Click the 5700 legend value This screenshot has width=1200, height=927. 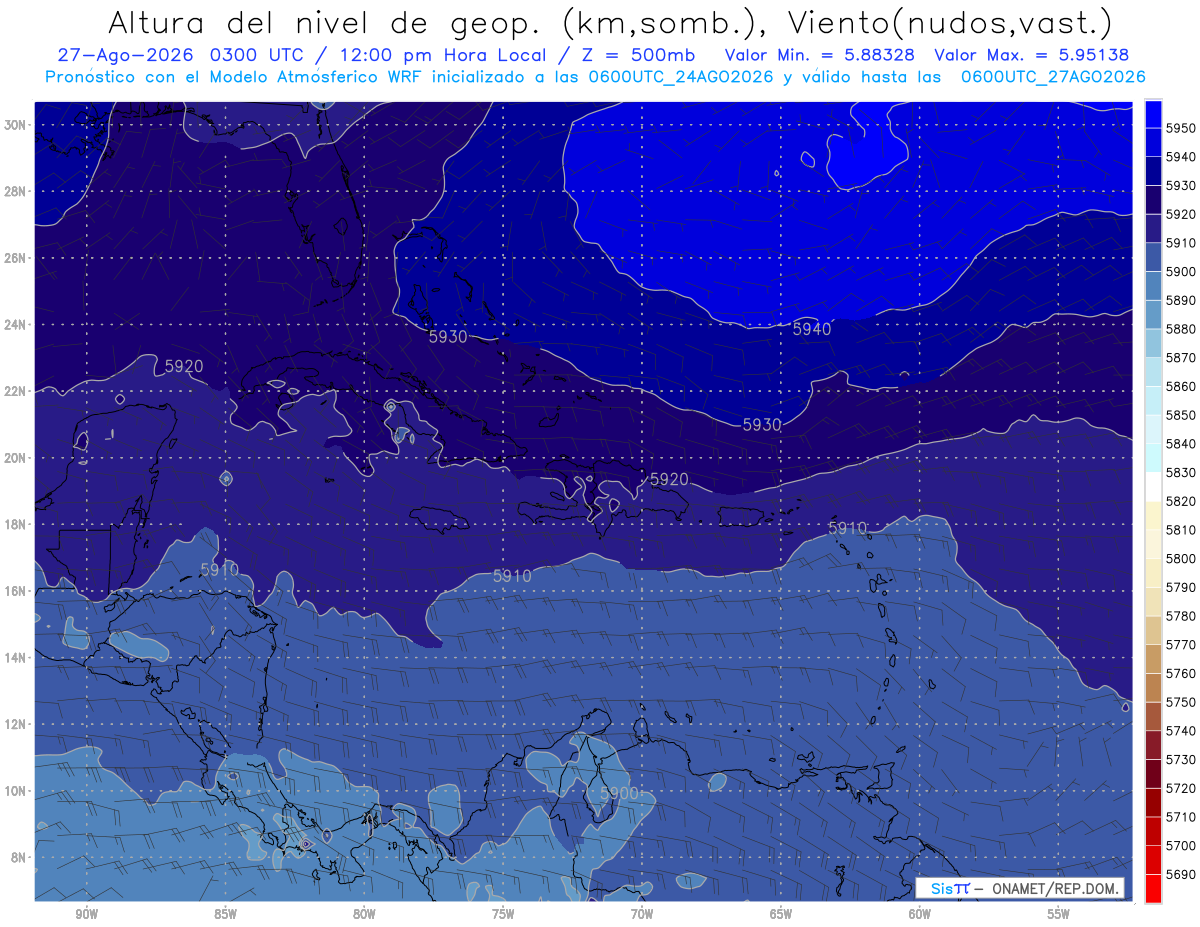click(x=1181, y=845)
